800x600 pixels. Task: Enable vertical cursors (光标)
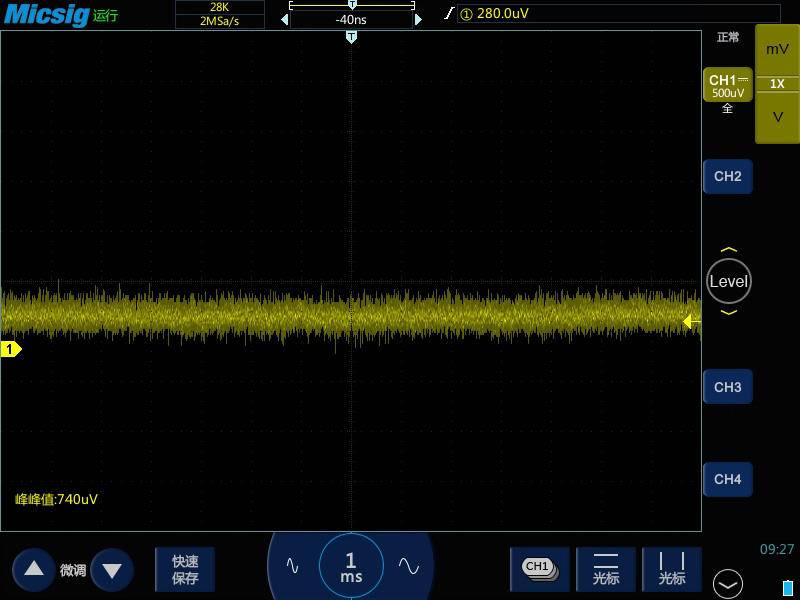tap(672, 568)
